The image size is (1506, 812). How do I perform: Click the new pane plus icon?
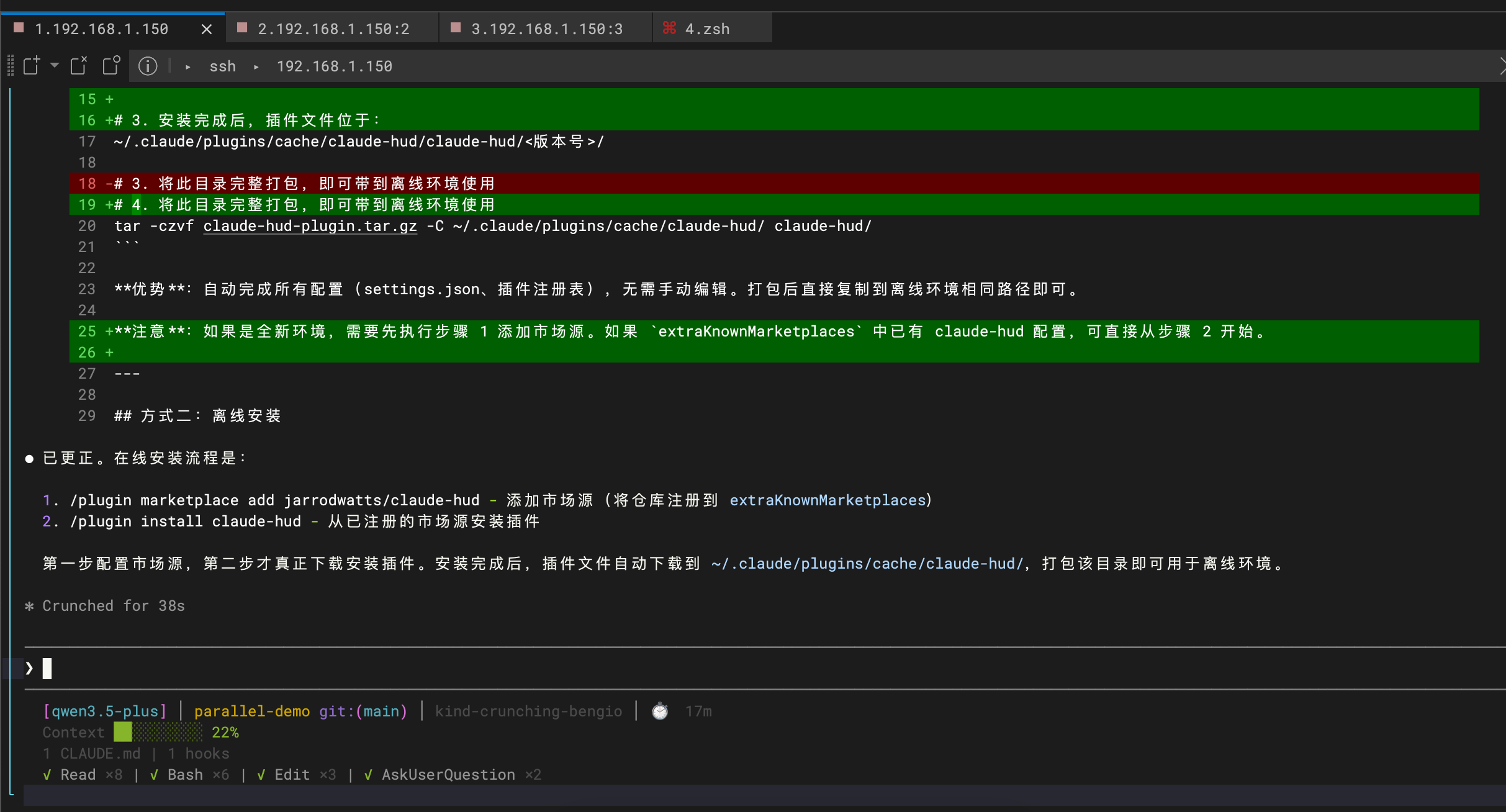31,65
